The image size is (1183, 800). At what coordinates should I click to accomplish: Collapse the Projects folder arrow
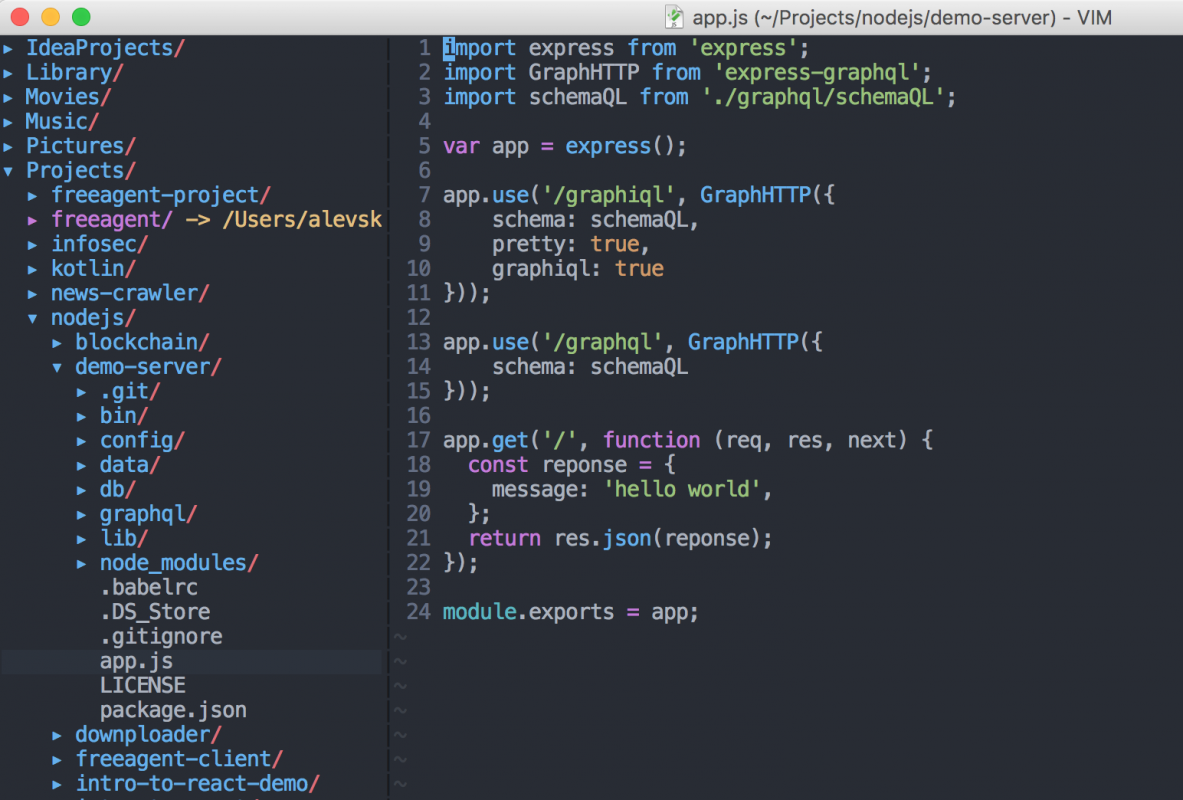click(9, 171)
